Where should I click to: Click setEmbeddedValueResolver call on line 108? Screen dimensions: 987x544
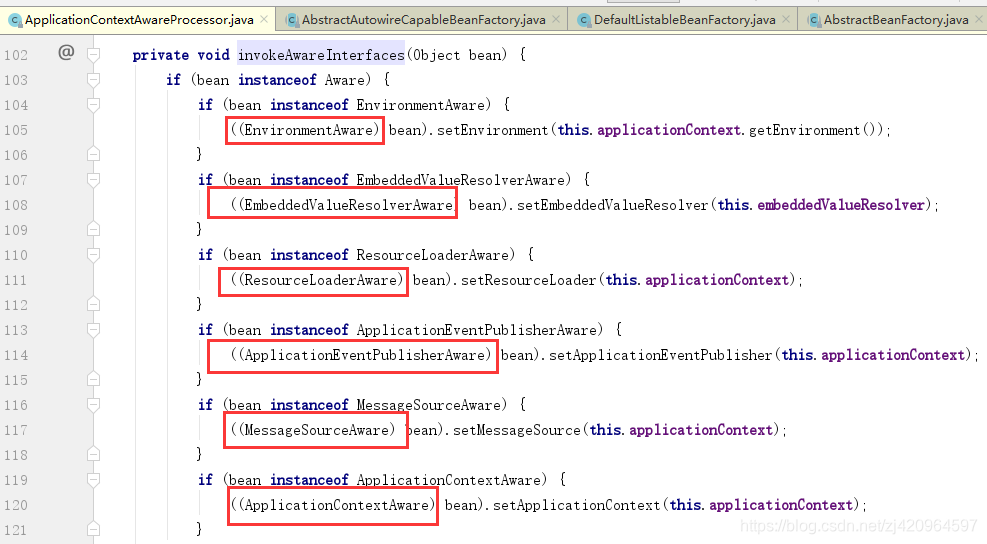(x=612, y=205)
